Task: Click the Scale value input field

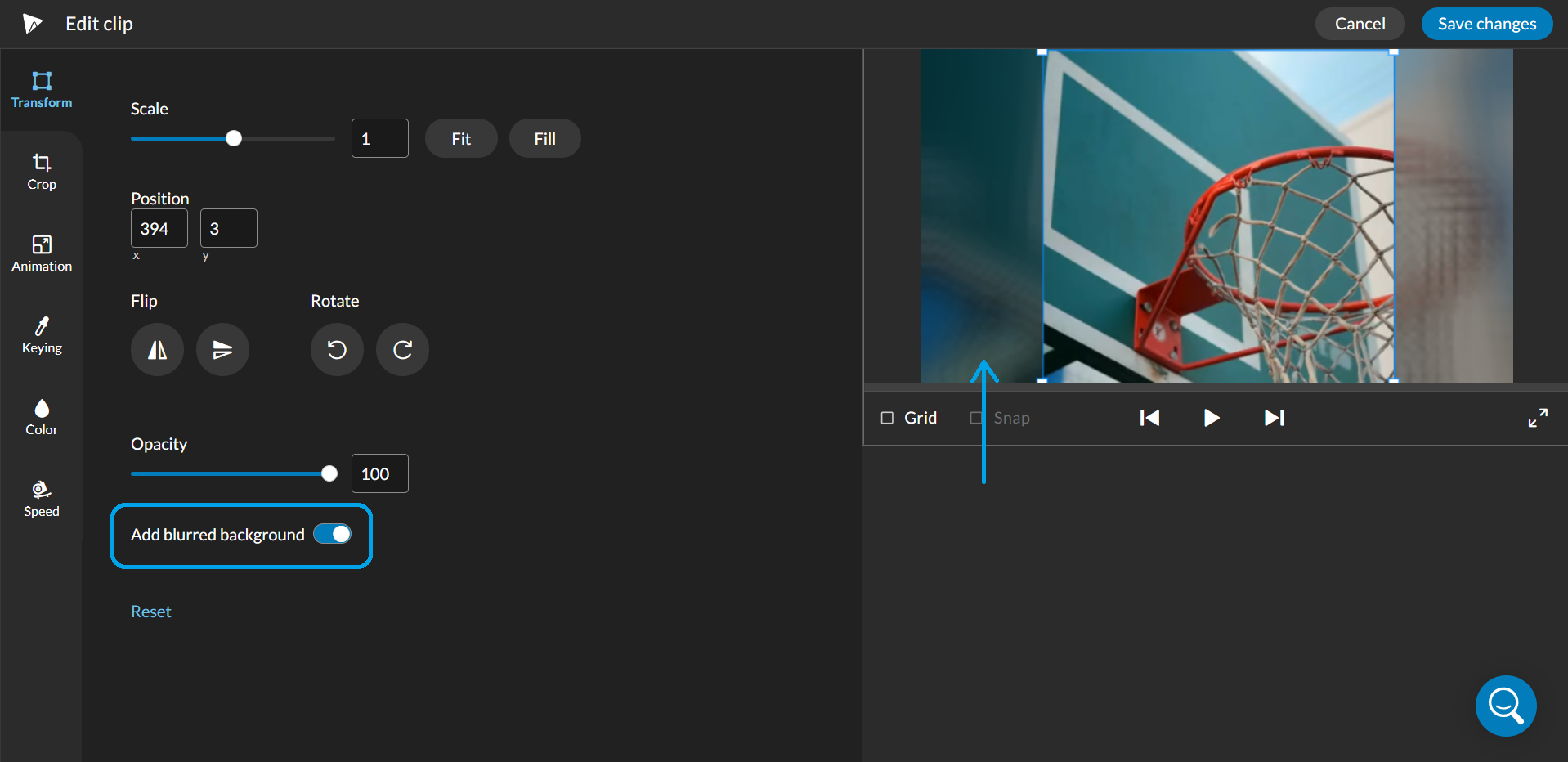Action: 380,138
